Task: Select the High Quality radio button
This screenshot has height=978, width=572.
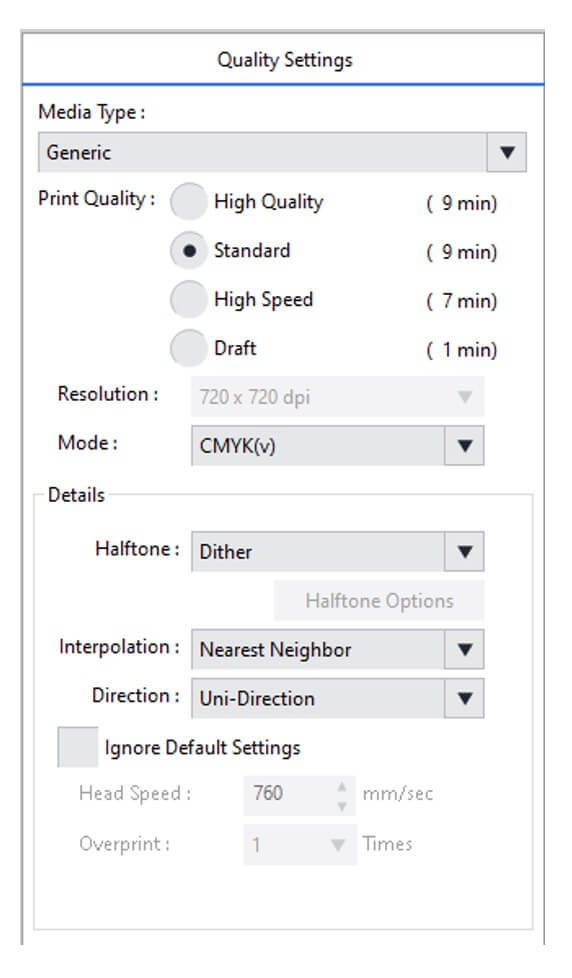Action: point(188,201)
